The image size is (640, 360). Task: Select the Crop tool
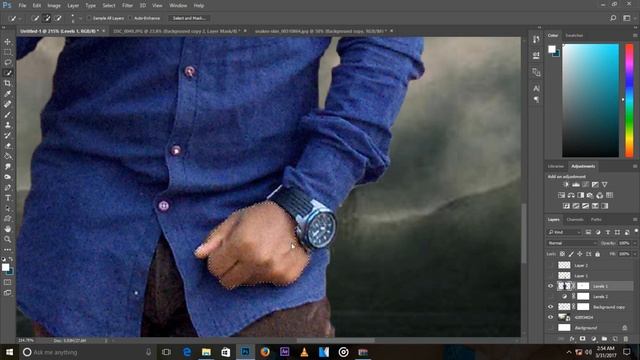pos(7,83)
